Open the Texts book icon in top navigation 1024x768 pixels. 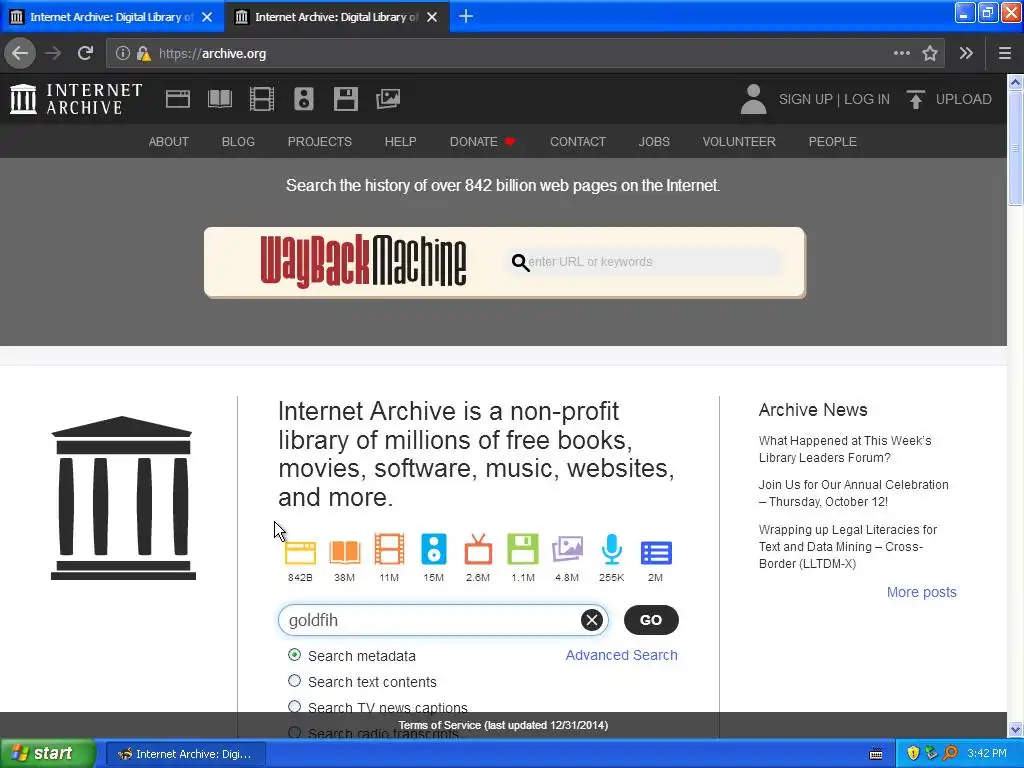click(x=219, y=99)
